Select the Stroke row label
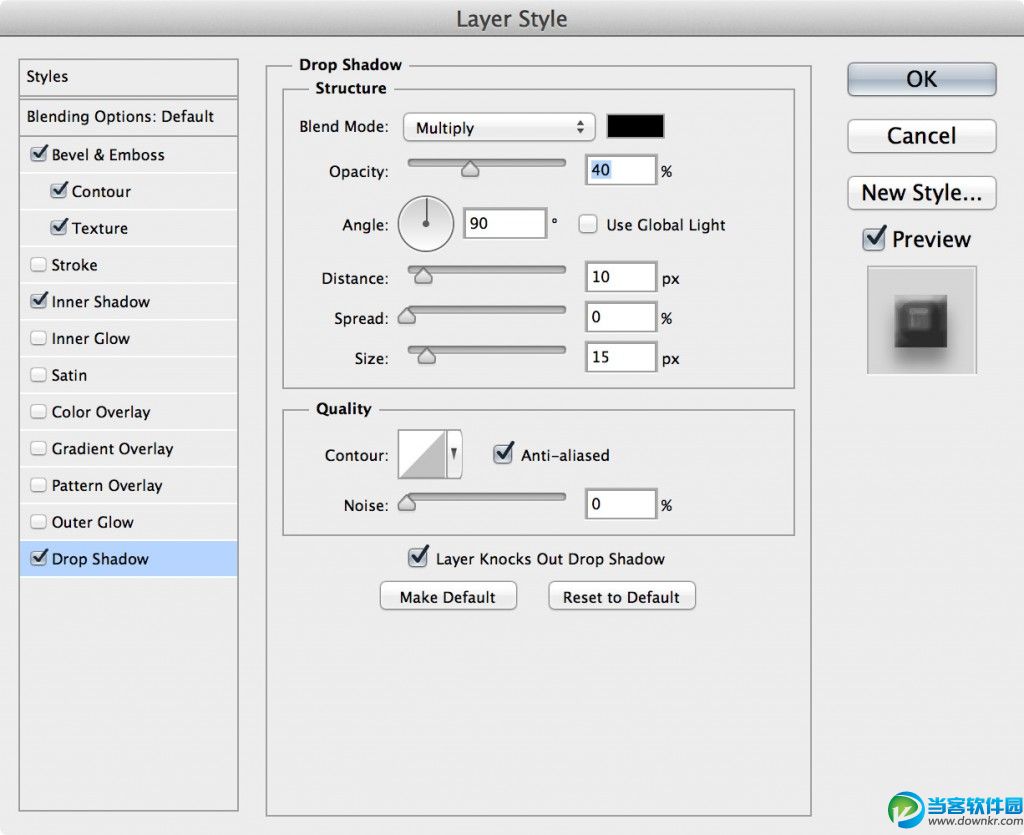1024x835 pixels. 74,265
